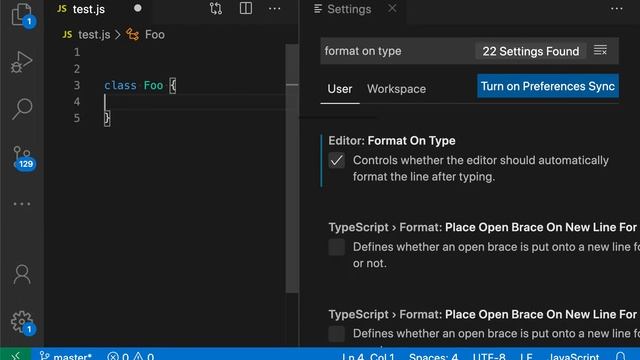This screenshot has height=360, width=640.
Task: Open the notifications bell in status bar
Action: [620, 356]
